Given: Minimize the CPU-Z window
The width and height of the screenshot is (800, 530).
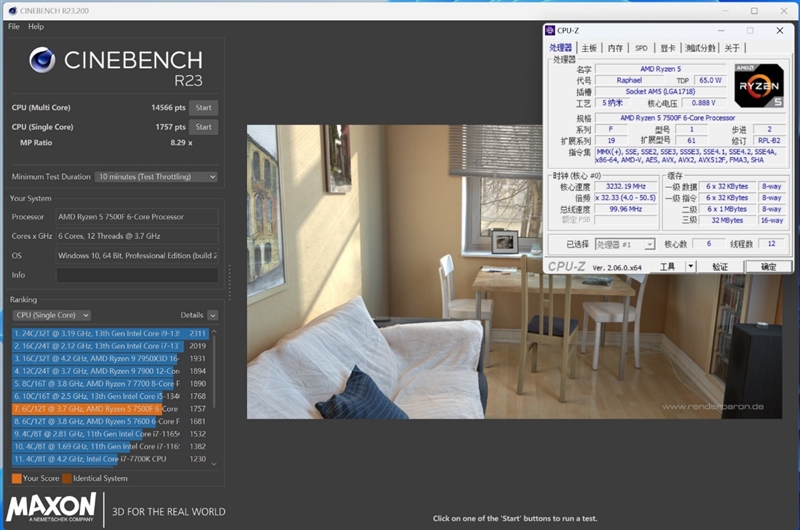Looking at the screenshot, I should tap(721, 31).
